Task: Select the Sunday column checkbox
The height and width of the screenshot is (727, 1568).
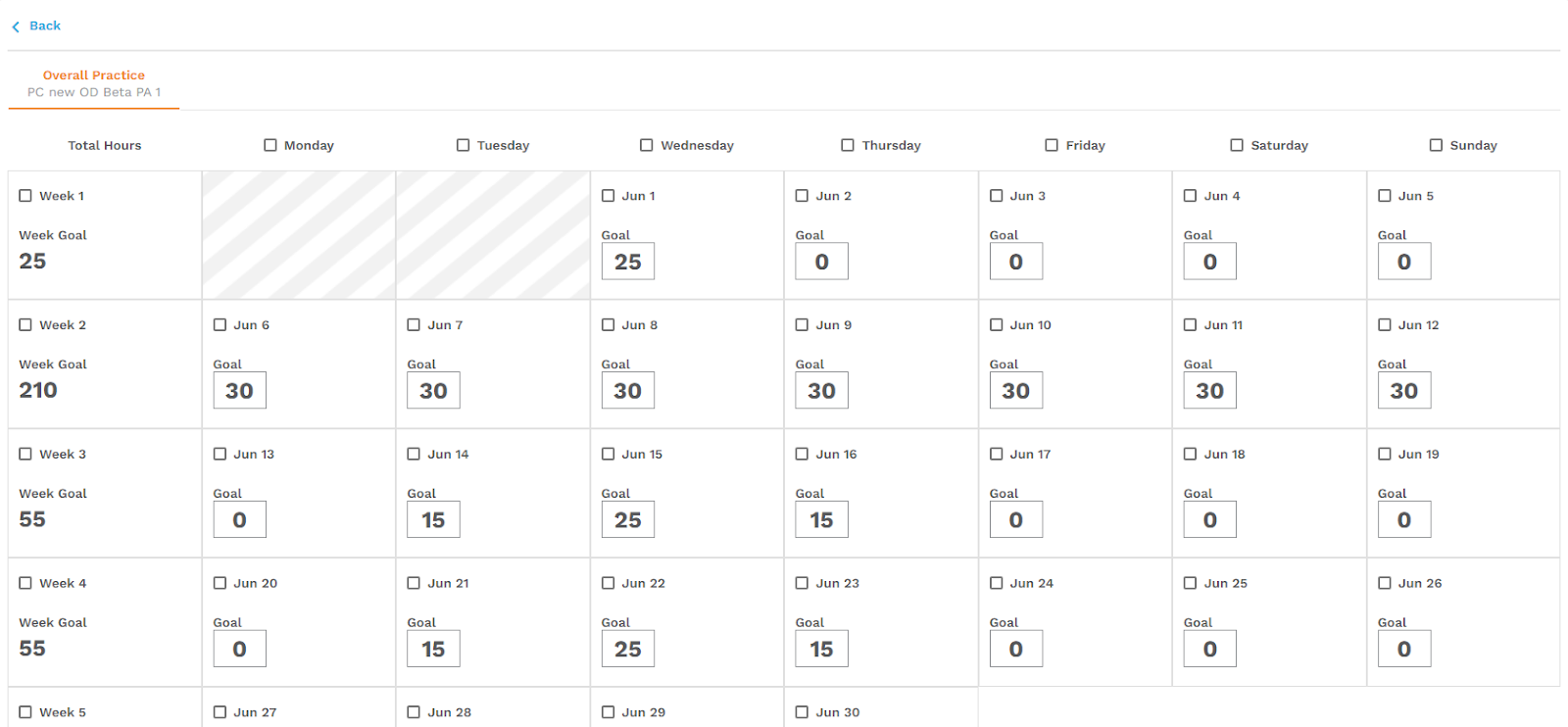Action: point(1436,145)
